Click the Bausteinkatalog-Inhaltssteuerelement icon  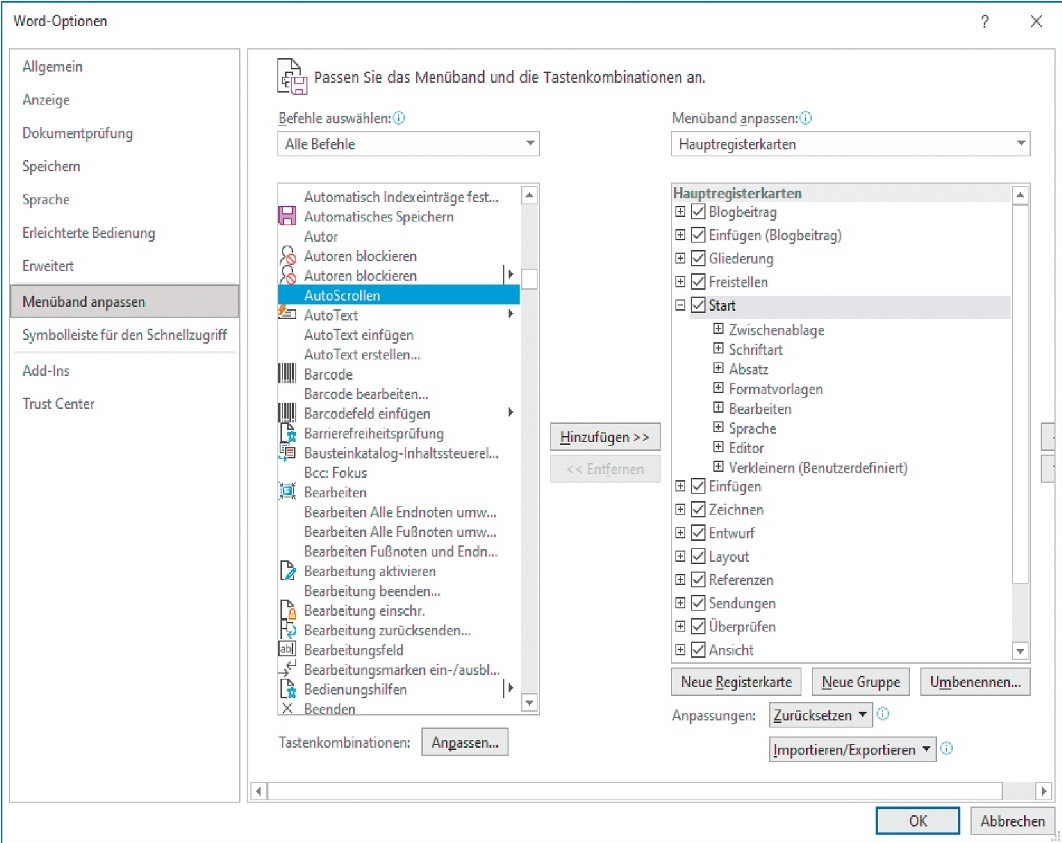coord(287,452)
